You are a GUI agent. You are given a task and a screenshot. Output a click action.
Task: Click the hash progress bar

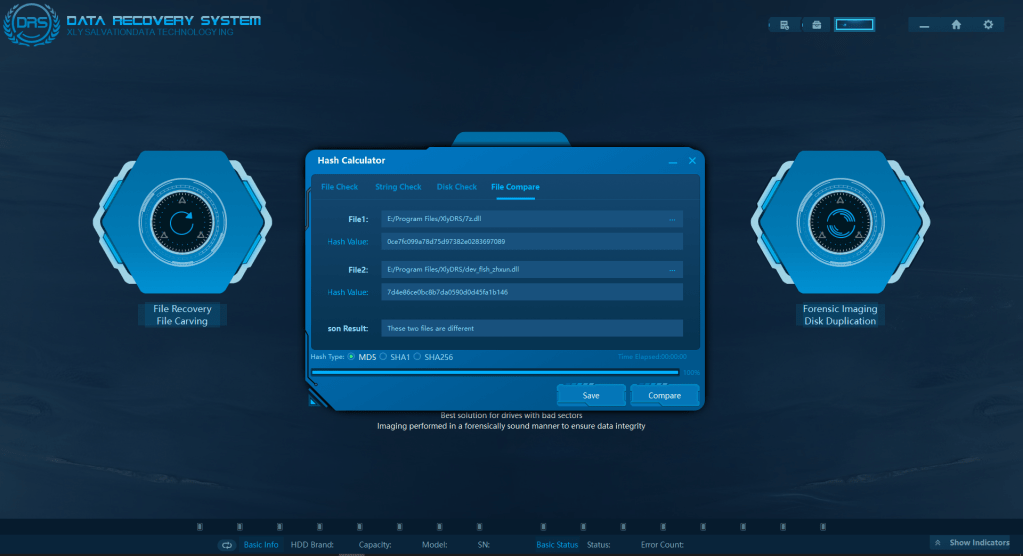click(x=495, y=372)
